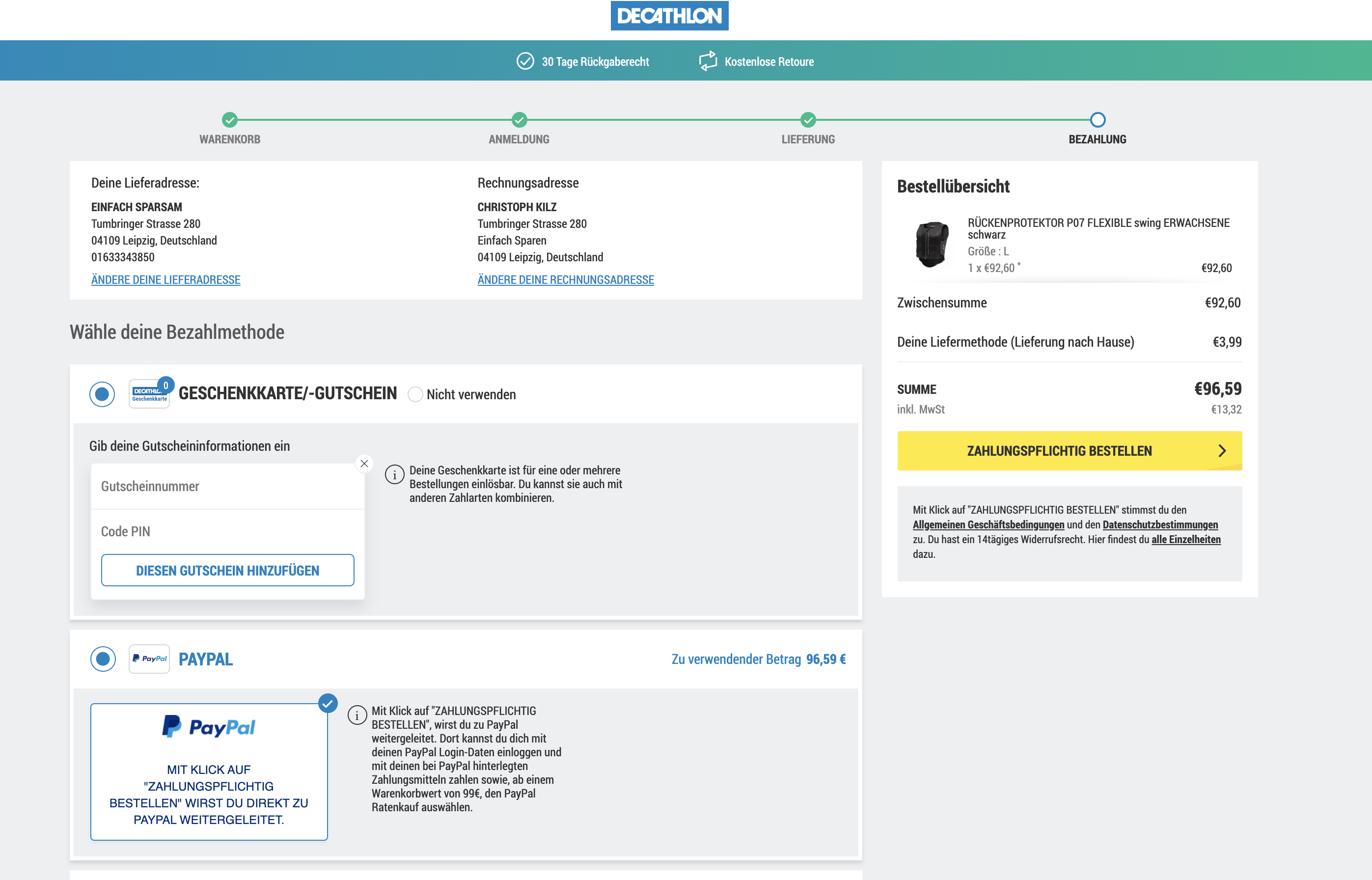Image resolution: width=1372 pixels, height=880 pixels.
Task: Click the Decathlon logo at top
Action: (x=669, y=15)
